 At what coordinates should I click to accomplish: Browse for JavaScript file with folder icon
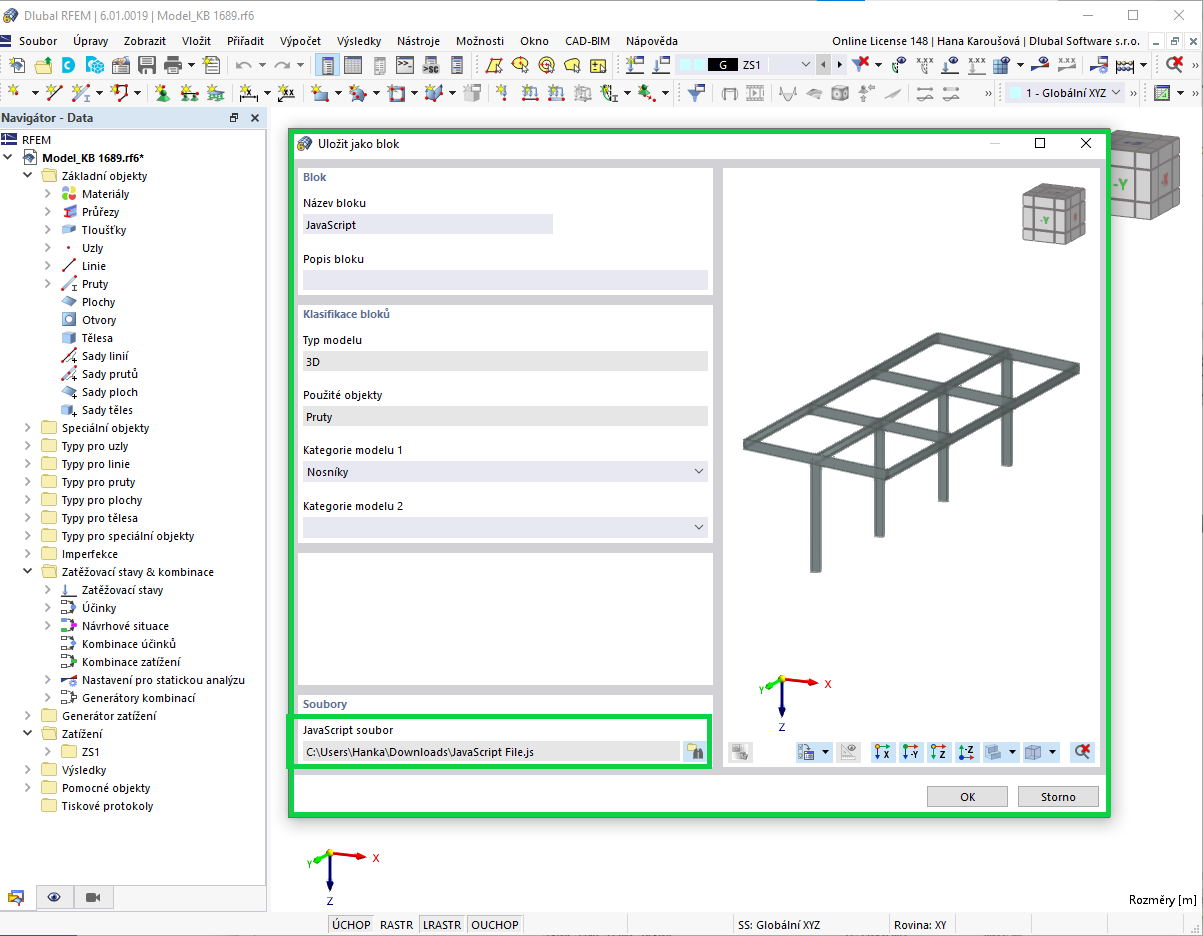tap(694, 752)
